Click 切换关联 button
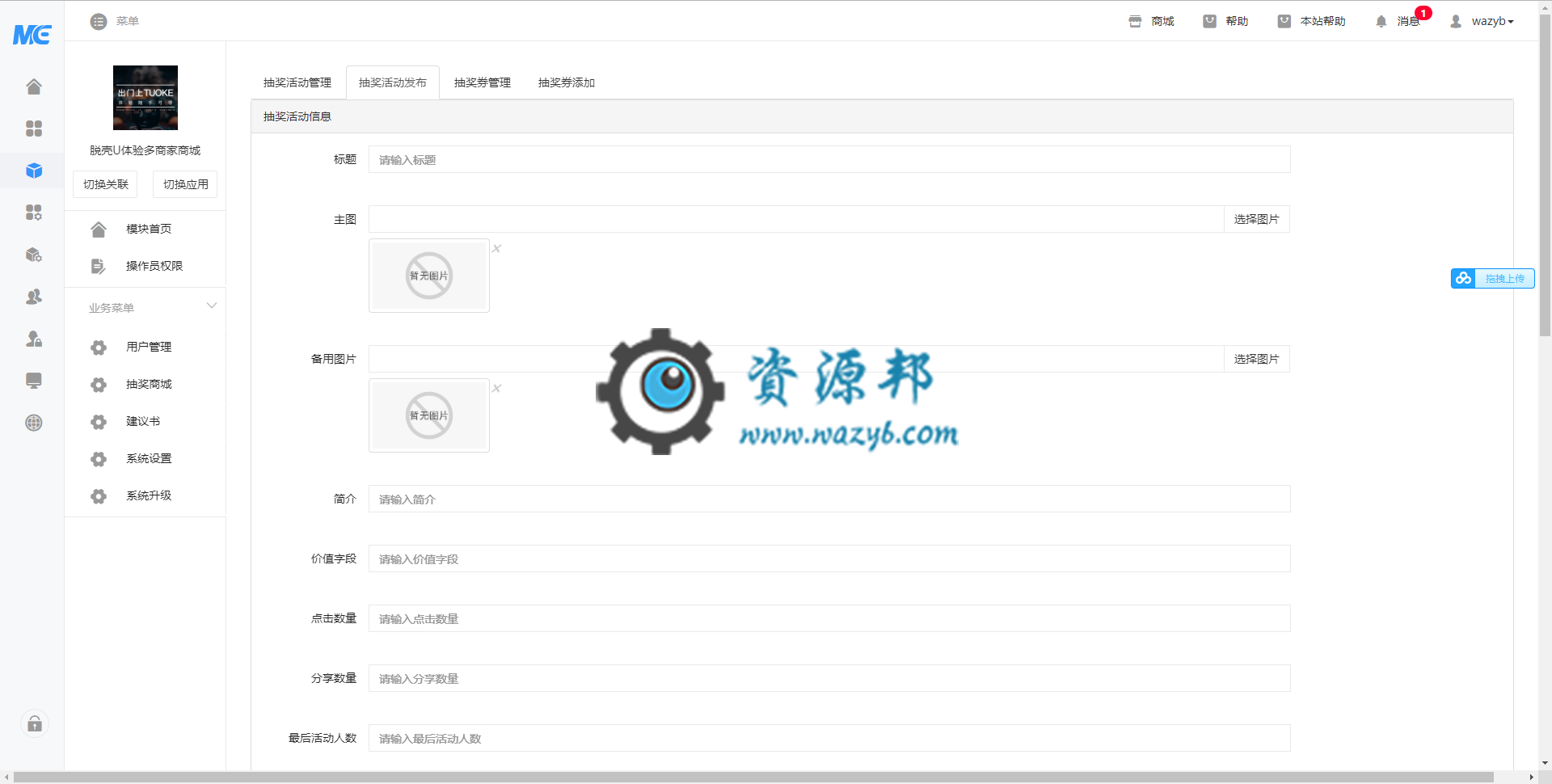 pos(105,184)
